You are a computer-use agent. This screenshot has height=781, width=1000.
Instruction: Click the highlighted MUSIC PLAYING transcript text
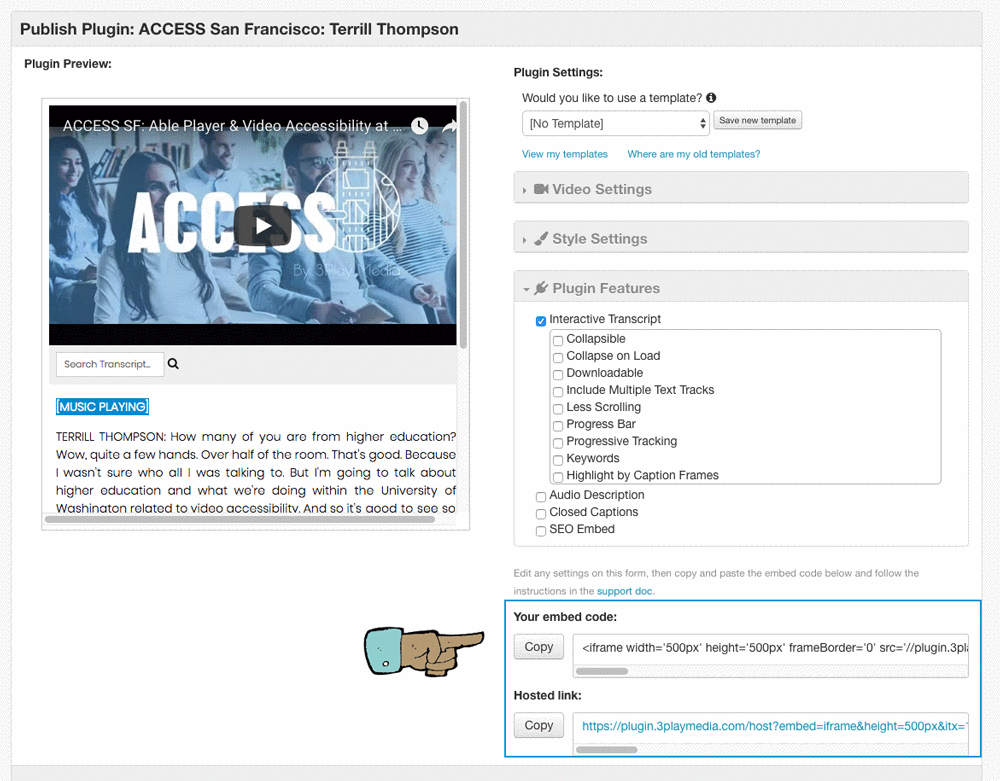[102, 407]
